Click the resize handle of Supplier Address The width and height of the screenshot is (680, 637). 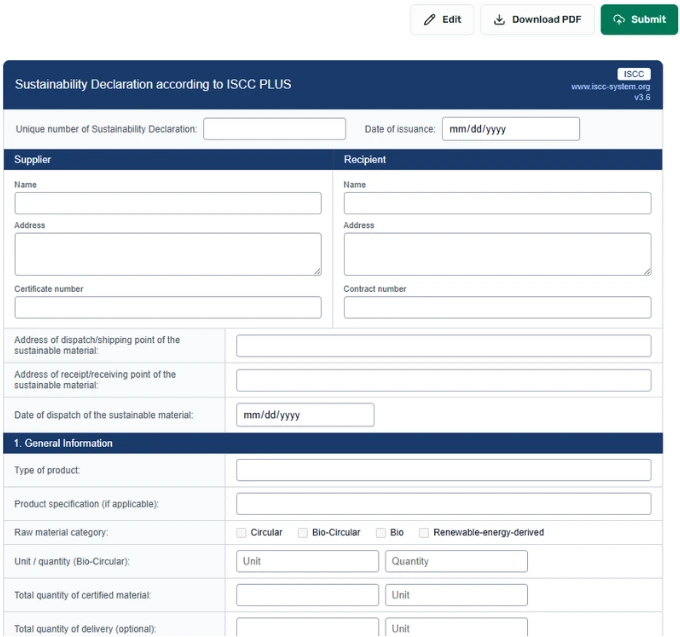(x=317, y=271)
